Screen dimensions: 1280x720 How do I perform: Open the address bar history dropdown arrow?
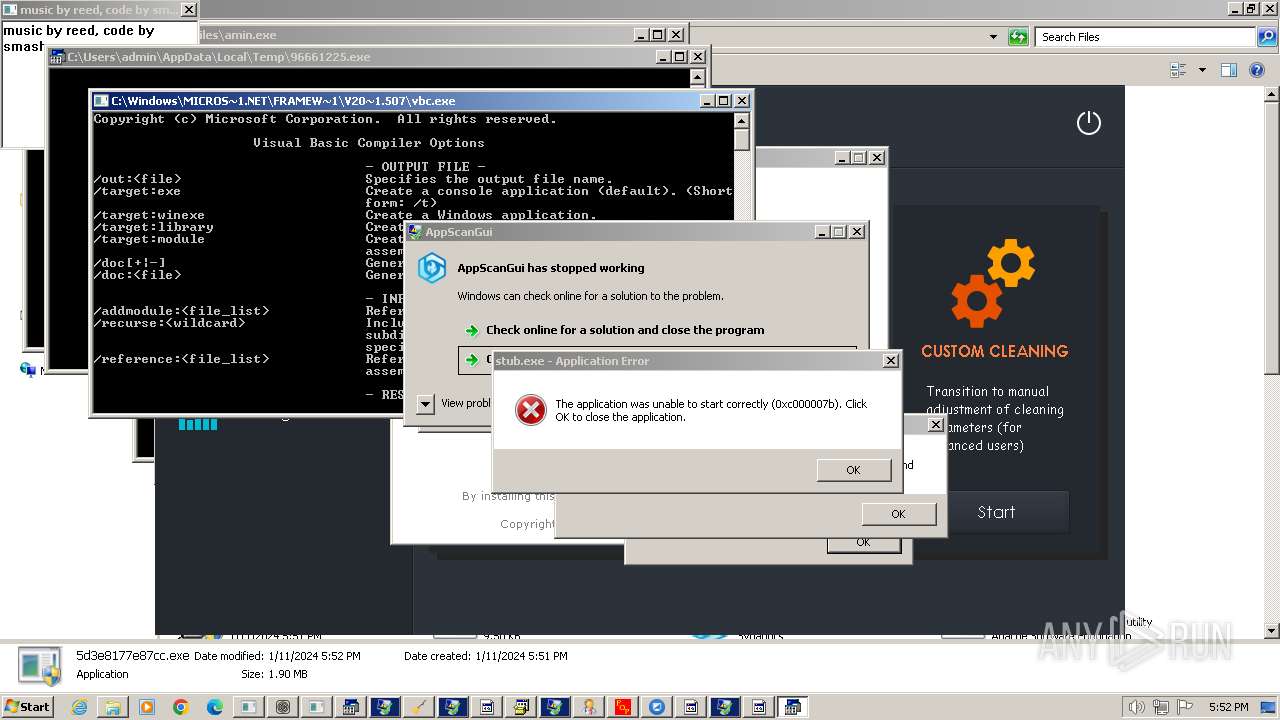coord(993,37)
